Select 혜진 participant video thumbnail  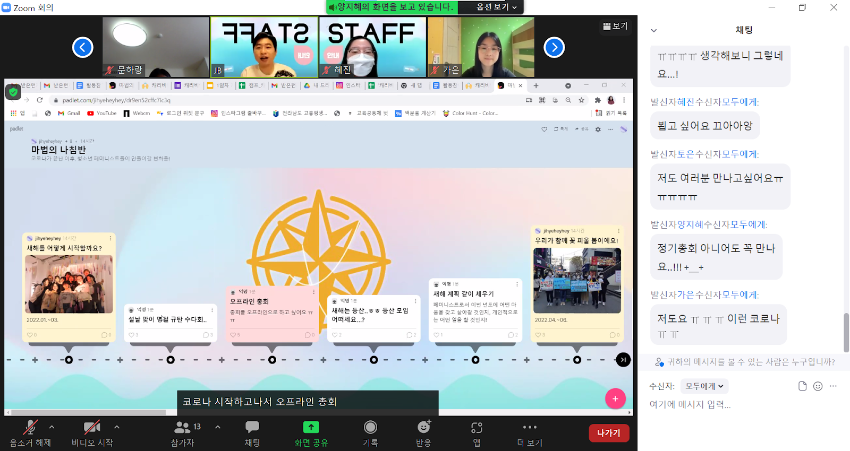tap(372, 47)
